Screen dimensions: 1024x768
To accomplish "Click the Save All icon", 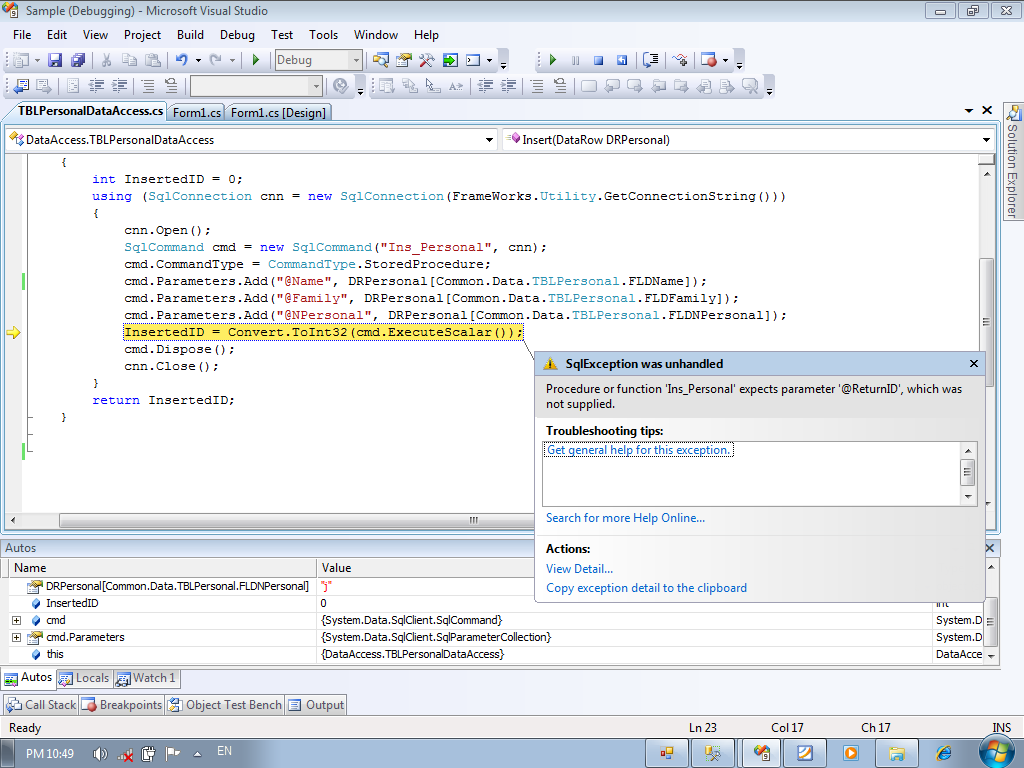I will [x=78, y=60].
